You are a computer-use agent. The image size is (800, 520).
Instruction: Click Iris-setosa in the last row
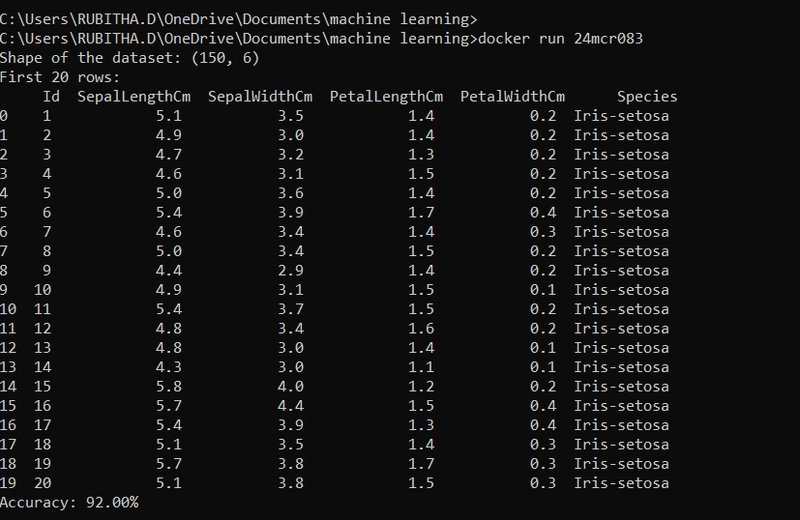coord(621,483)
